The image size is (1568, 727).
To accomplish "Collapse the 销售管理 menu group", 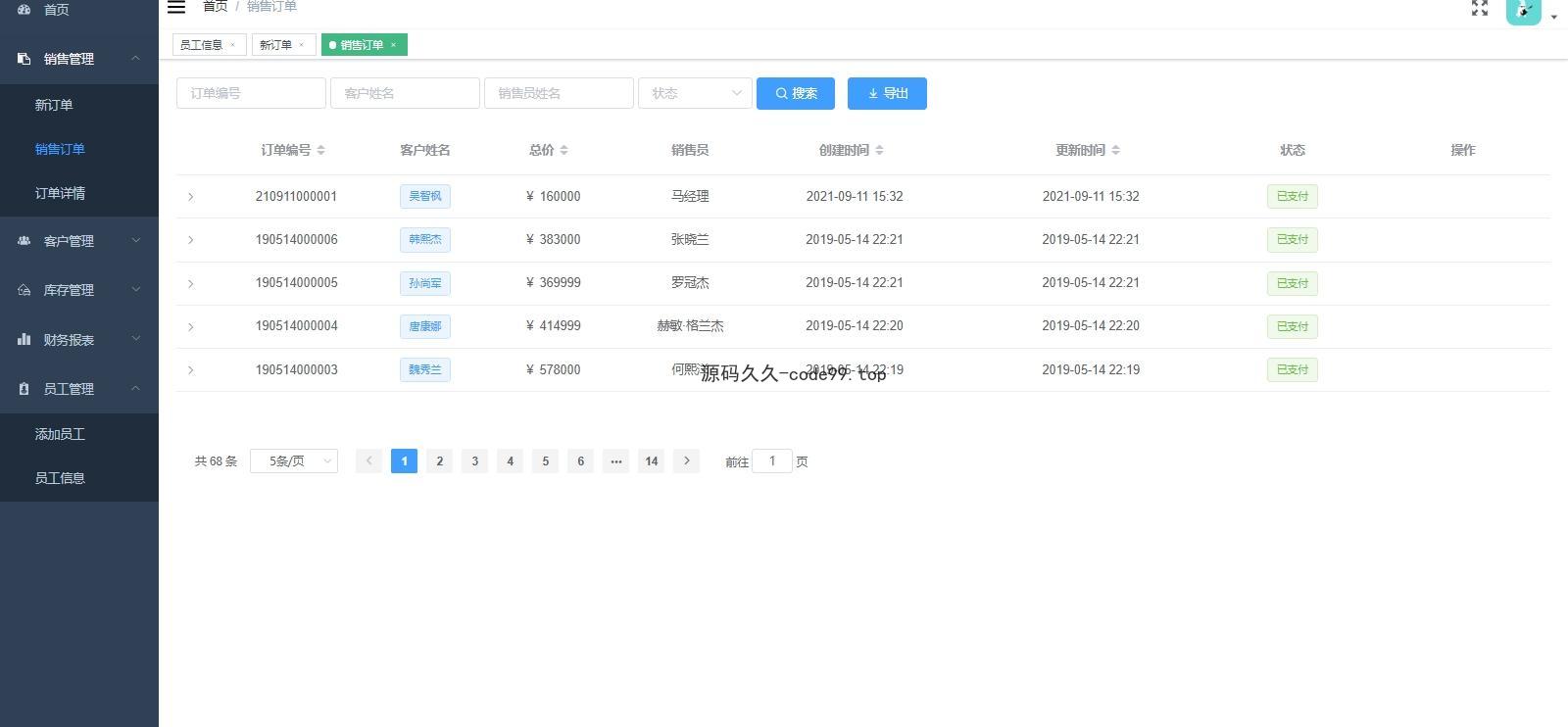I will (x=136, y=59).
